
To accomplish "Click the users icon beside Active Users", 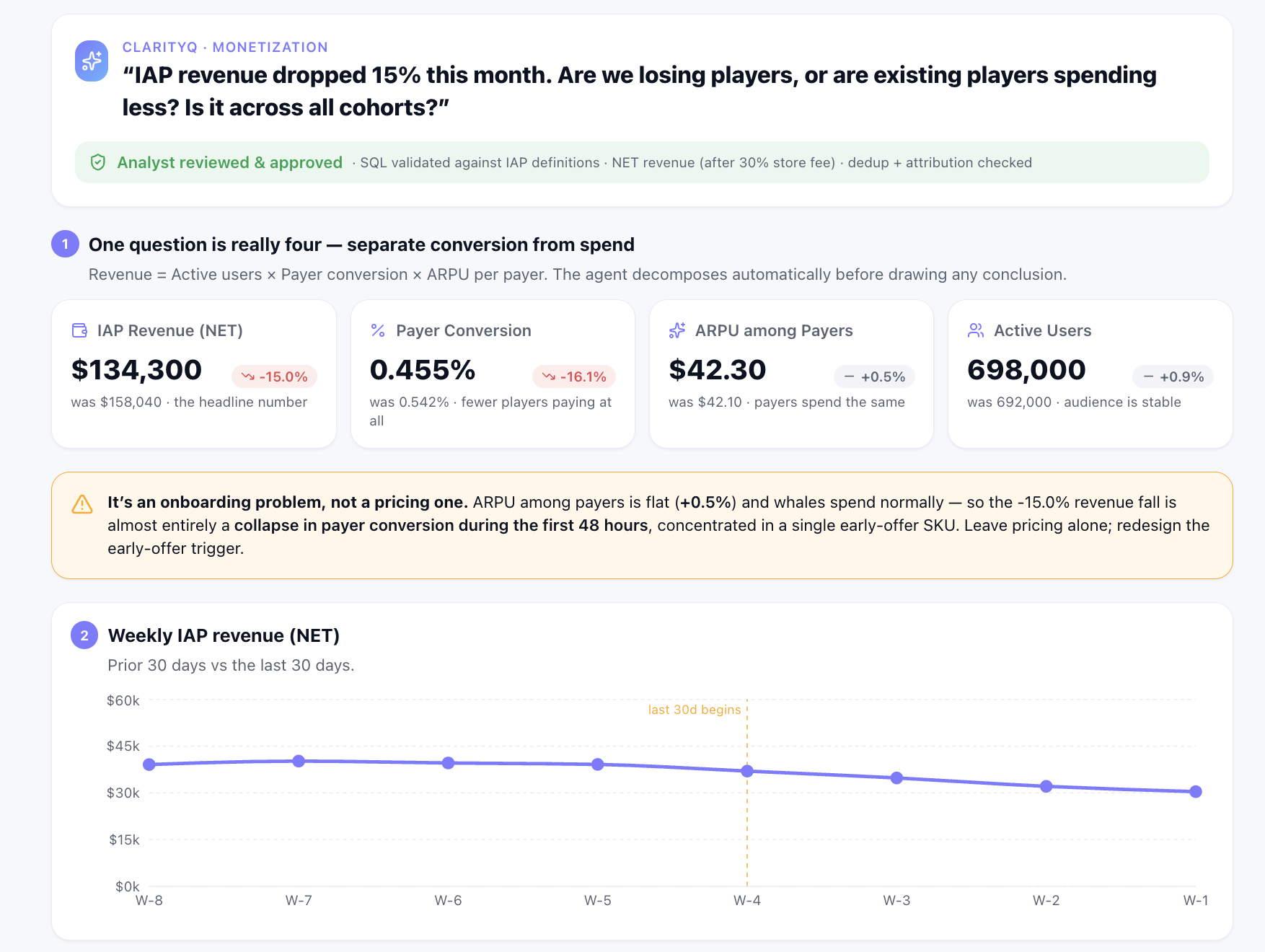I will tap(976, 330).
